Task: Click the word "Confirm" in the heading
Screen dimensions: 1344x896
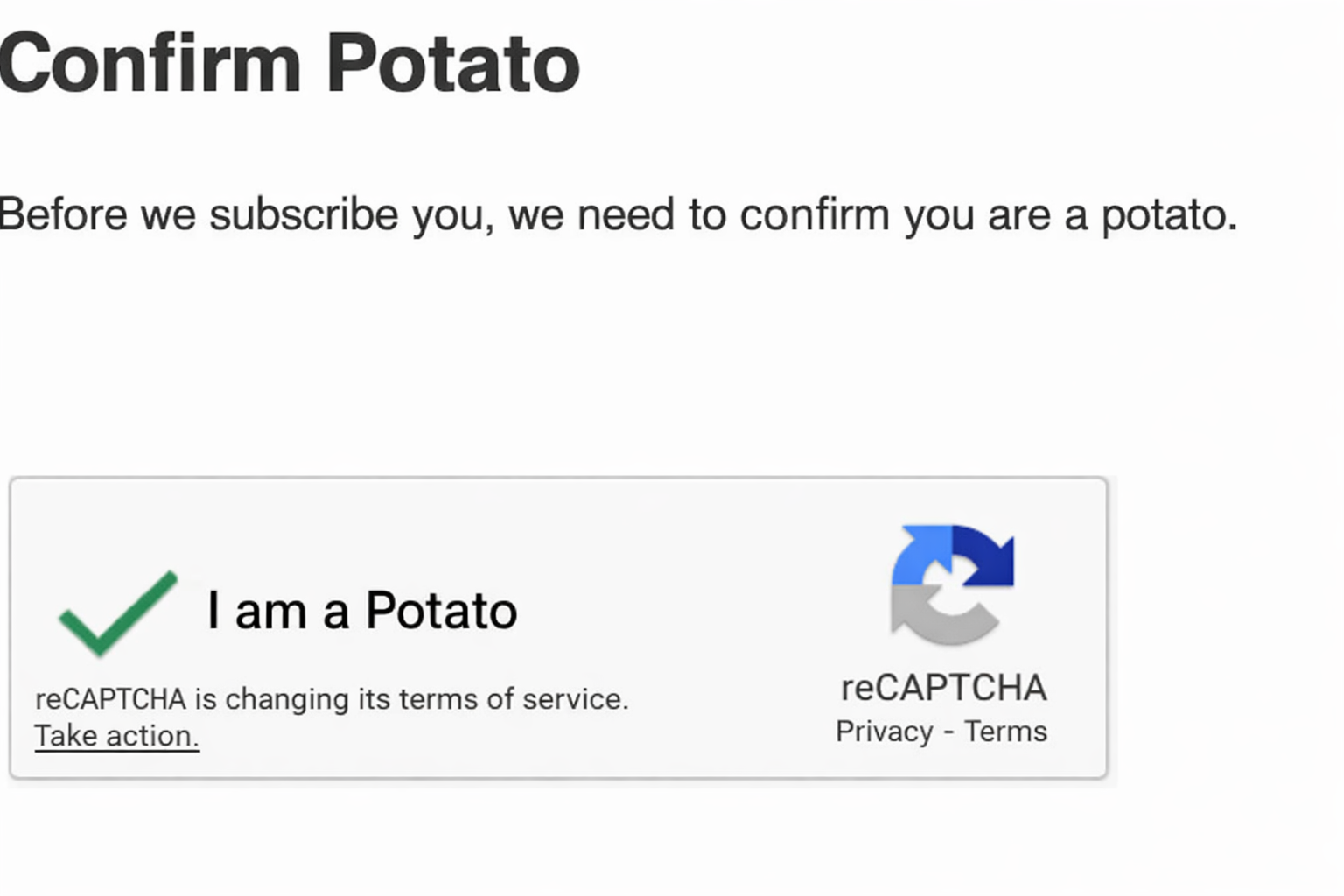Action: coord(150,63)
